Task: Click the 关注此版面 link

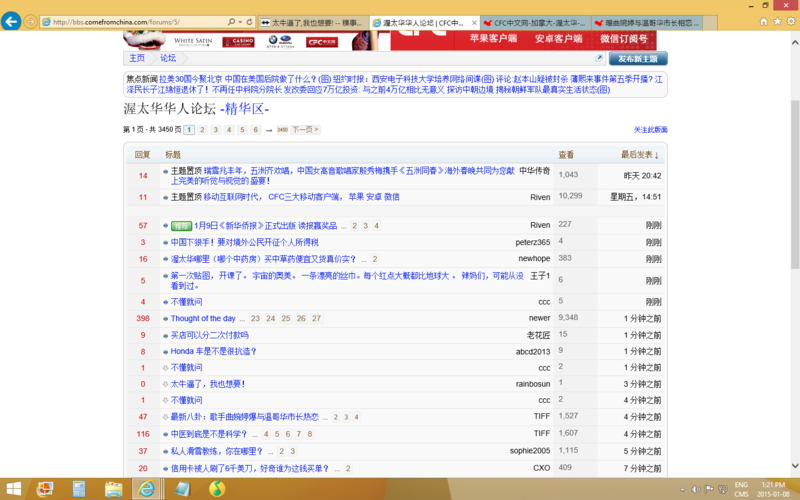Action: [650, 130]
